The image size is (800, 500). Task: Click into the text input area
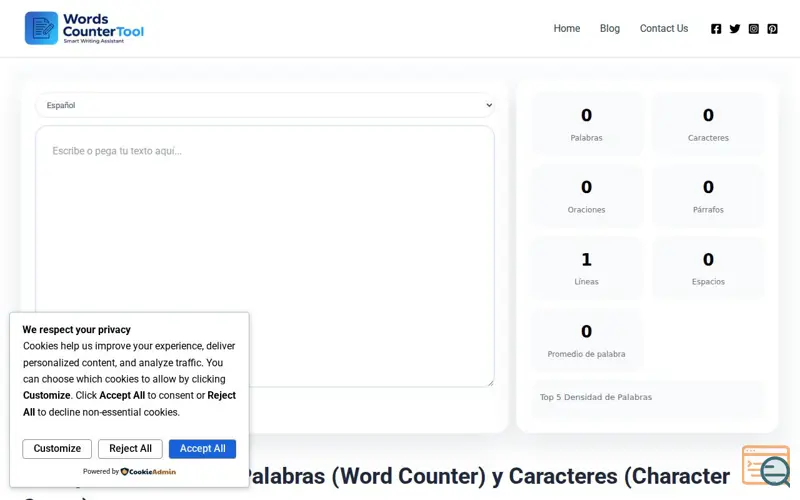tap(265, 256)
